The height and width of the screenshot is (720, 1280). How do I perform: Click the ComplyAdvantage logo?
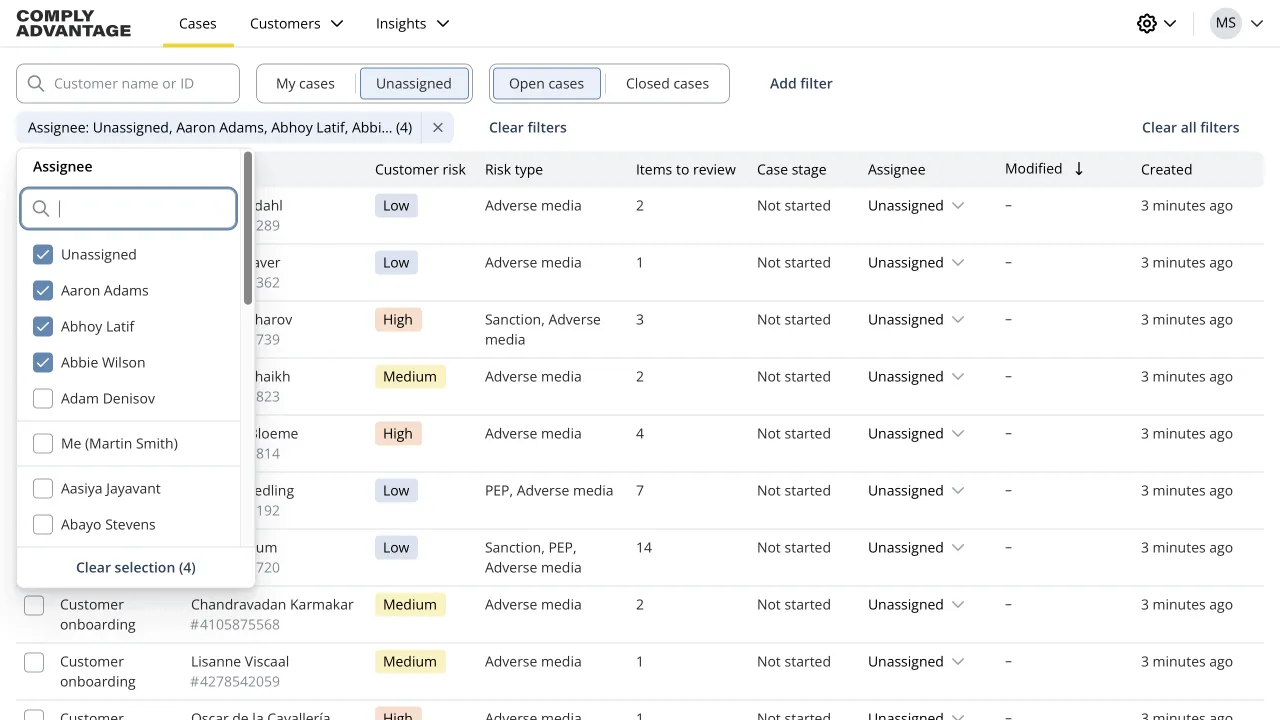(x=72, y=23)
